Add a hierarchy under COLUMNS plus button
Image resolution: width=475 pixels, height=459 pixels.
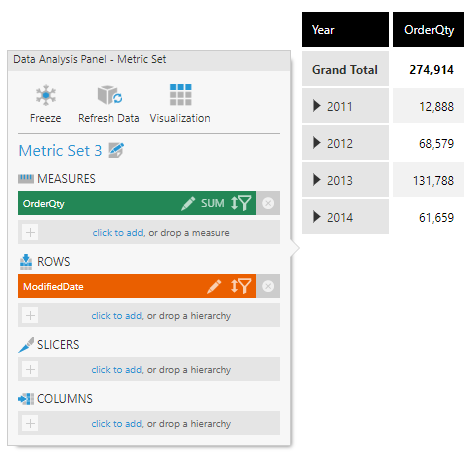tap(30, 424)
